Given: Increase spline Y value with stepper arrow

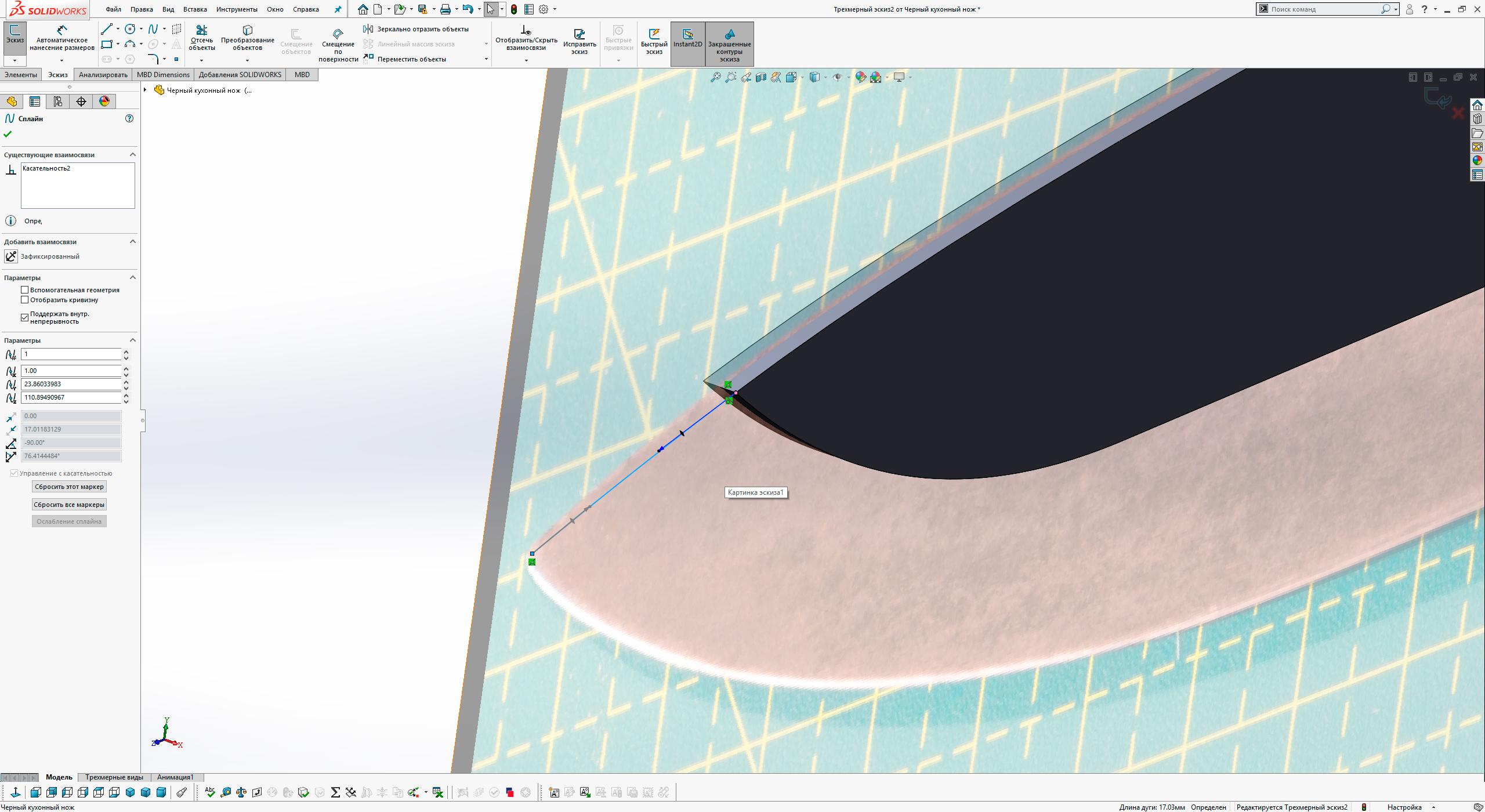Looking at the screenshot, I should (x=125, y=380).
